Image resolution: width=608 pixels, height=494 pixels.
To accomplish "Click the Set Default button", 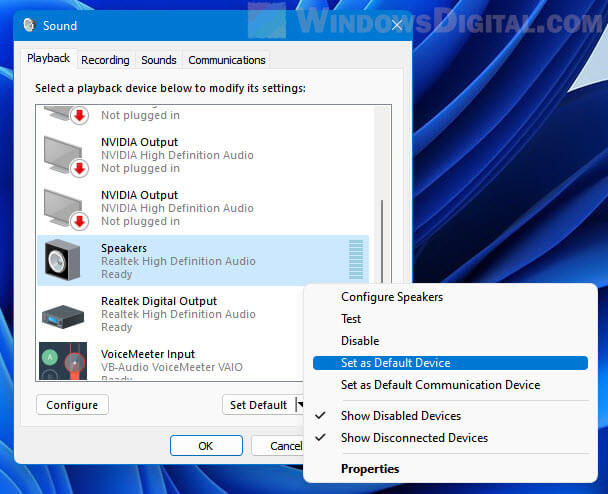I will click(x=258, y=405).
